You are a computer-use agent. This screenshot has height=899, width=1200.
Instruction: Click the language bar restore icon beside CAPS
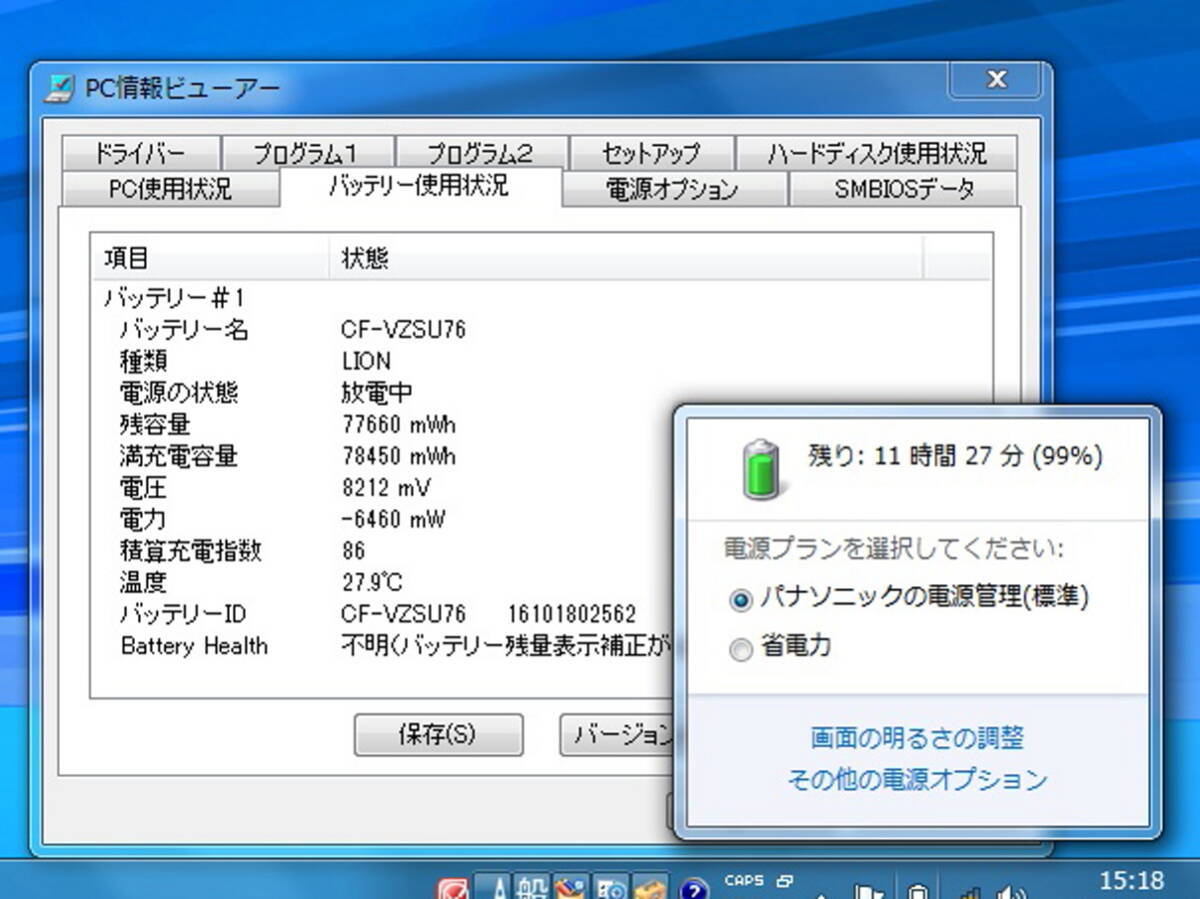tap(784, 881)
